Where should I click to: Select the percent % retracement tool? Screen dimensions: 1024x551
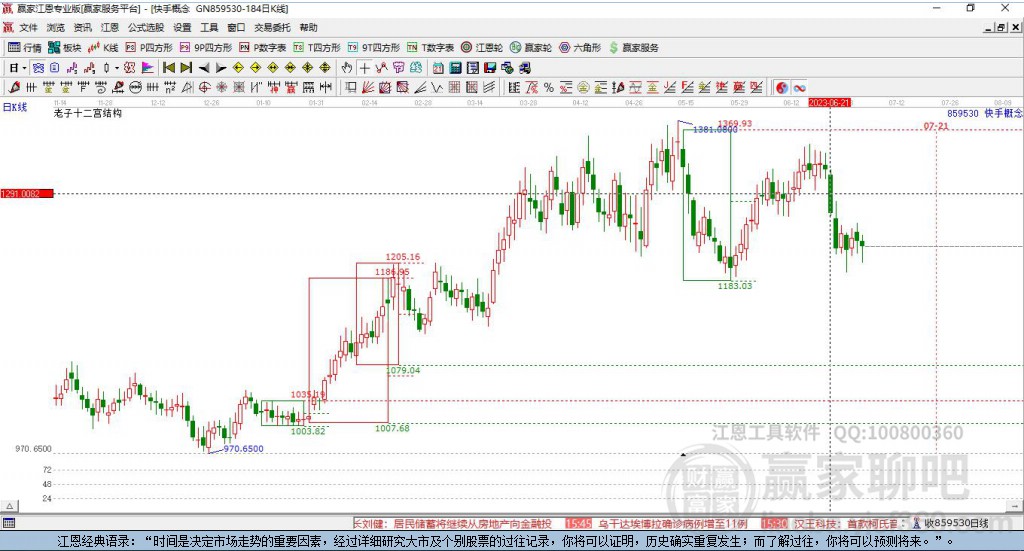point(549,87)
